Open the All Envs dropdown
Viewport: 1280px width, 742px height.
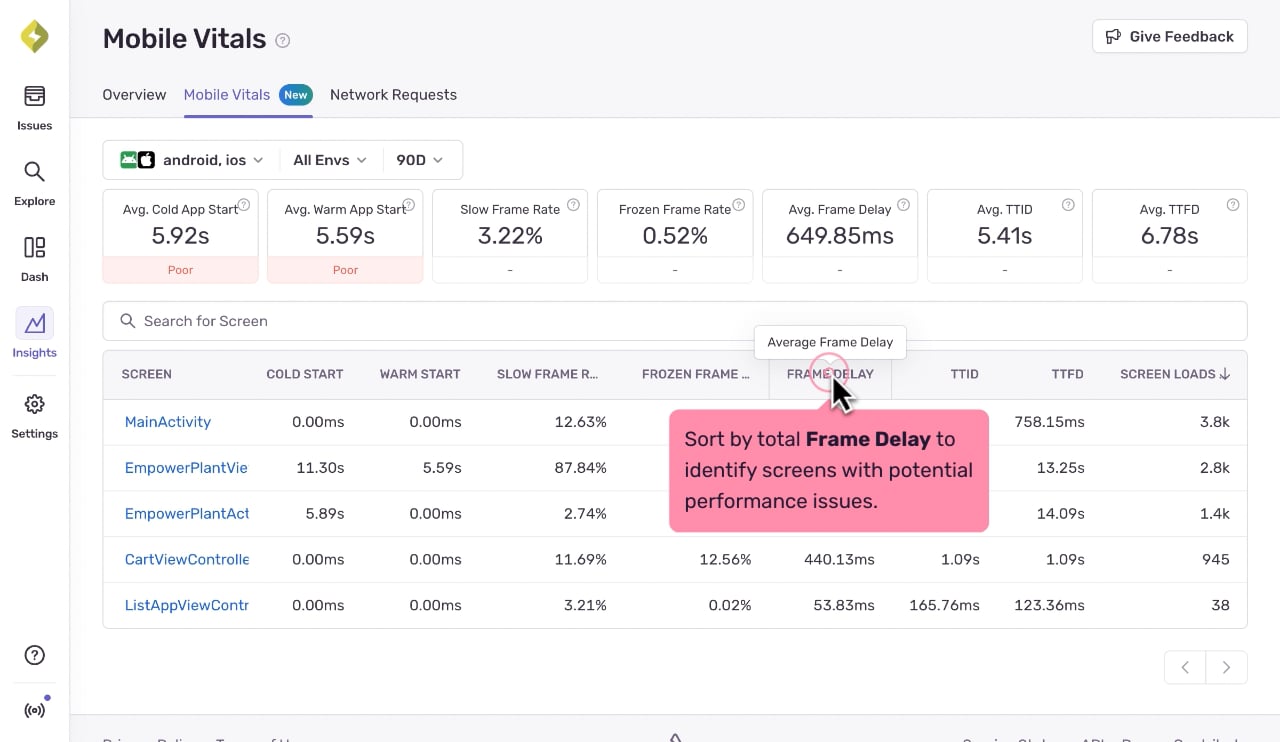tap(330, 160)
